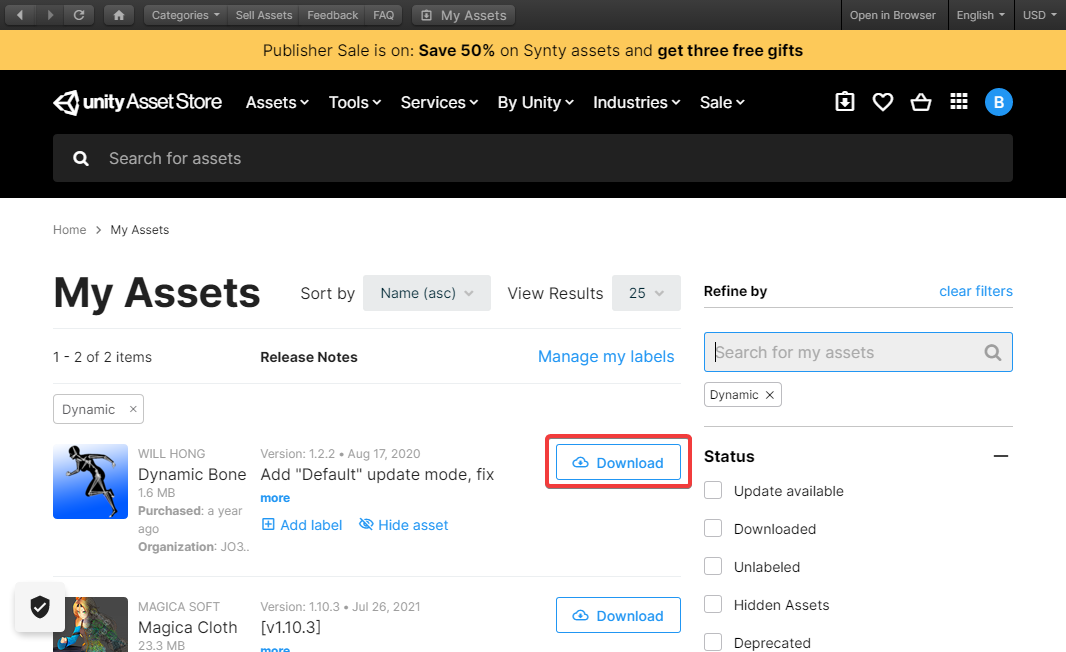Open the user account avatar
Viewport: 1066px width, 652px height.
point(998,101)
